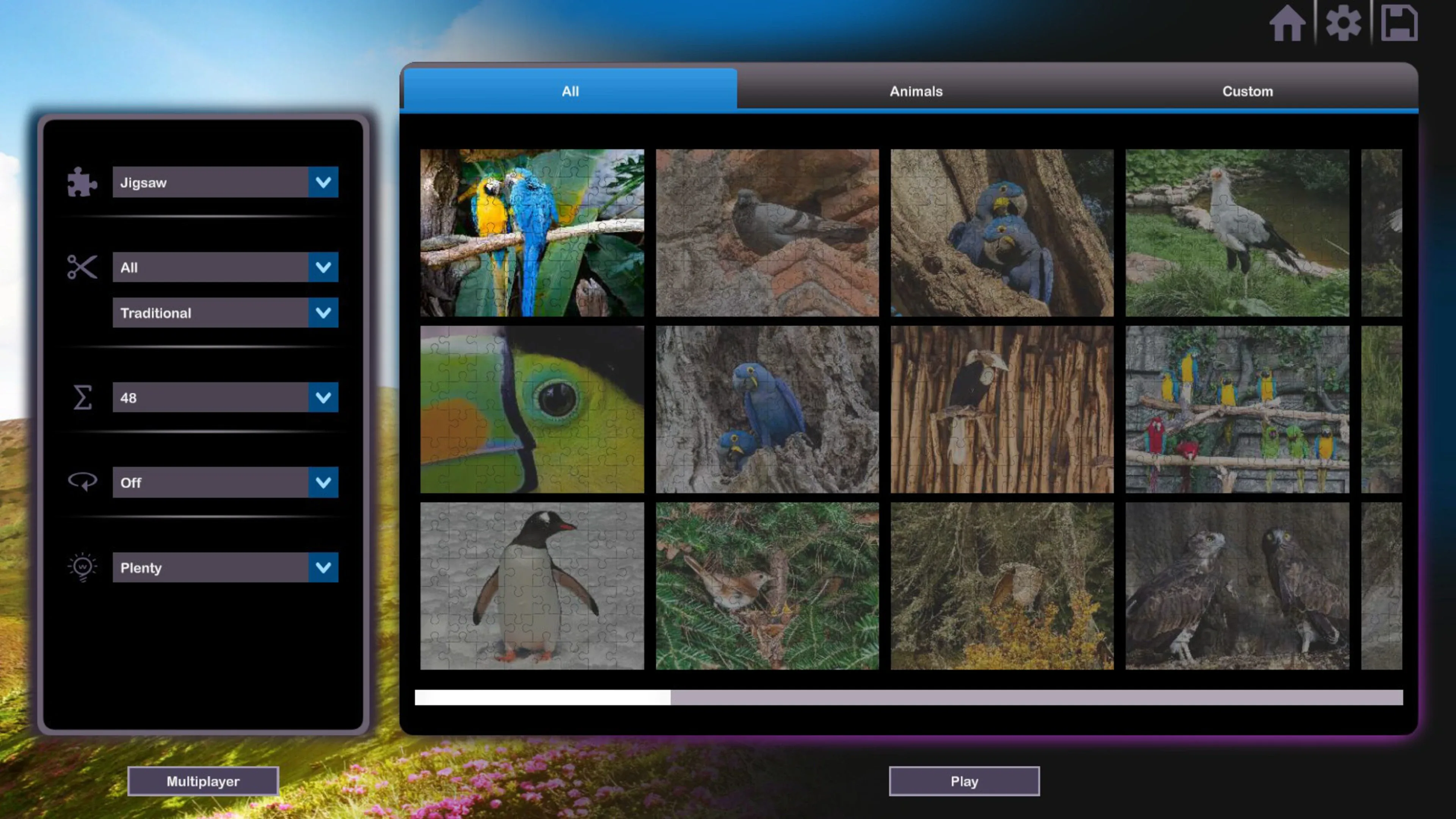Select the penguin puzzle thumbnail
The width and height of the screenshot is (1456, 819).
532,585
